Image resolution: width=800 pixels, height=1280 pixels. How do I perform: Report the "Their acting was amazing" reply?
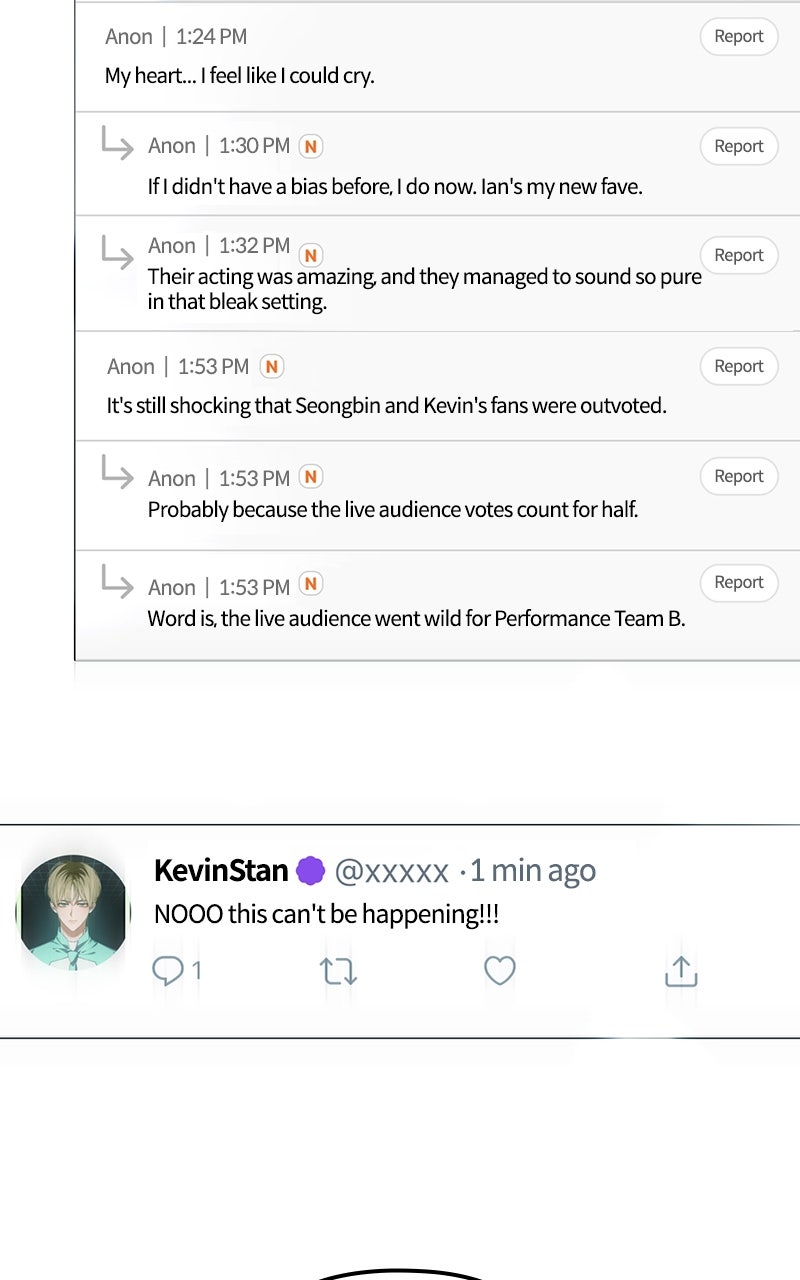(739, 255)
